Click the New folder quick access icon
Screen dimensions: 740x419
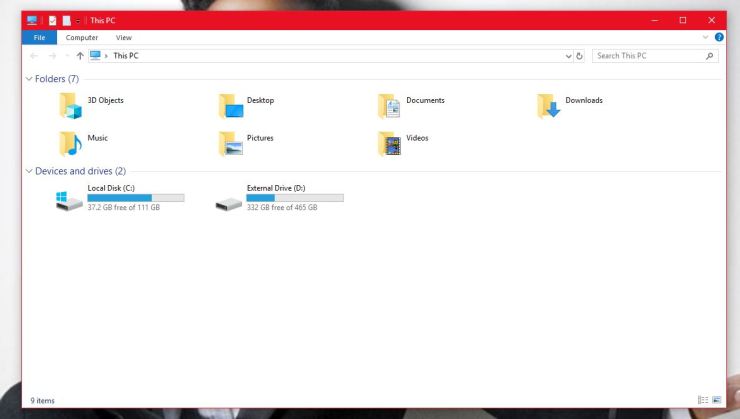click(67, 20)
